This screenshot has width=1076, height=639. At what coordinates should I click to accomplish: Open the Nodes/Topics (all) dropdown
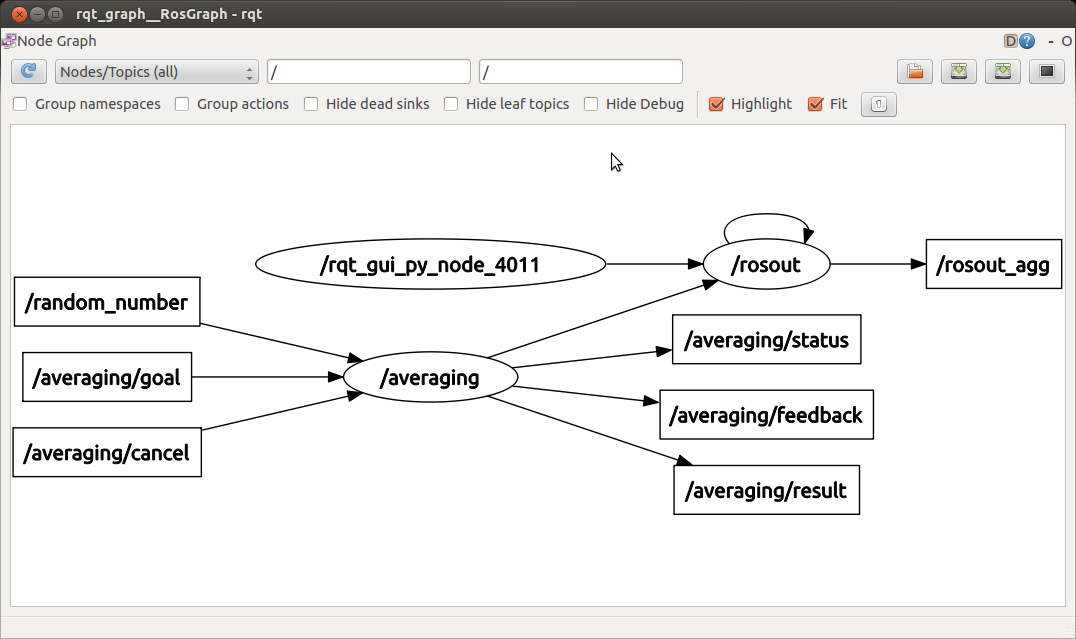tap(157, 72)
